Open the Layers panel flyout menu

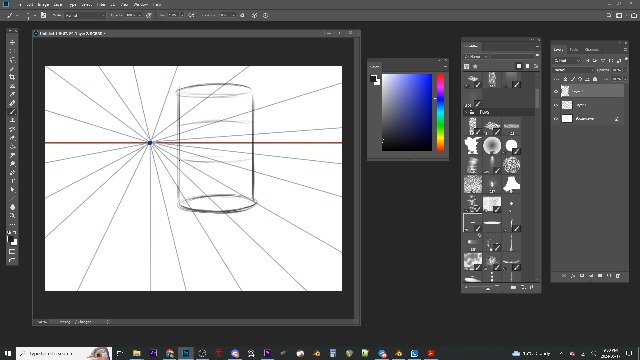click(625, 49)
